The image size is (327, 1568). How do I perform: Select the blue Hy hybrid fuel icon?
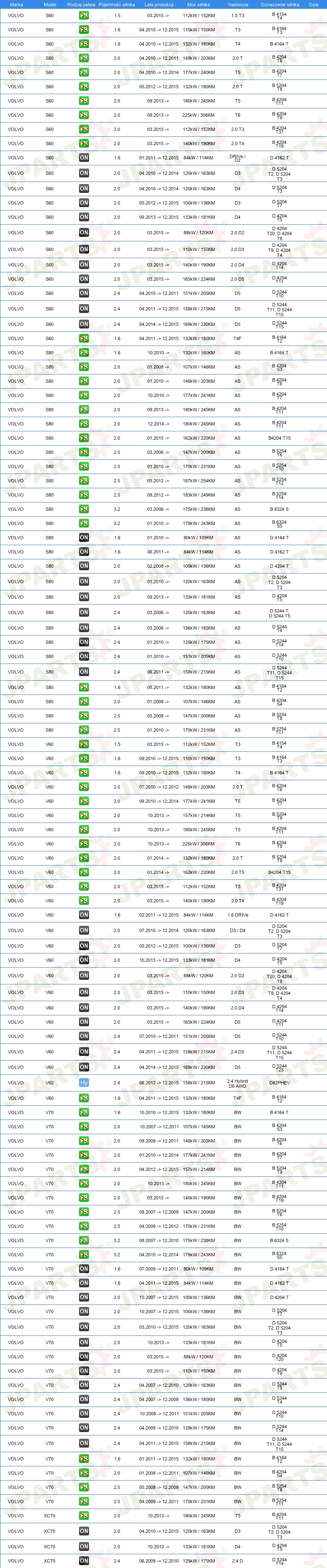pyautogui.click(x=84, y=1082)
